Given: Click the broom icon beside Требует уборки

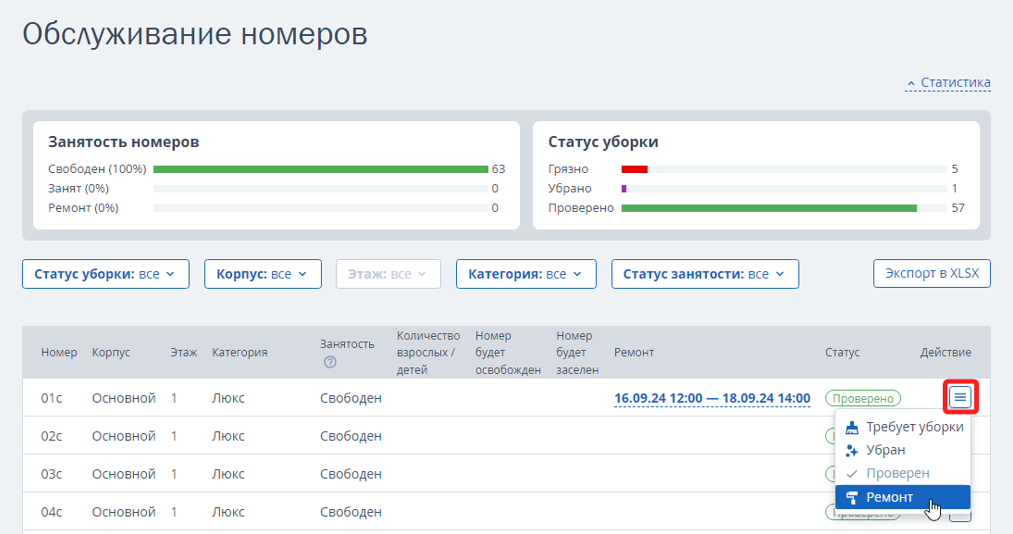Looking at the screenshot, I should (x=852, y=427).
